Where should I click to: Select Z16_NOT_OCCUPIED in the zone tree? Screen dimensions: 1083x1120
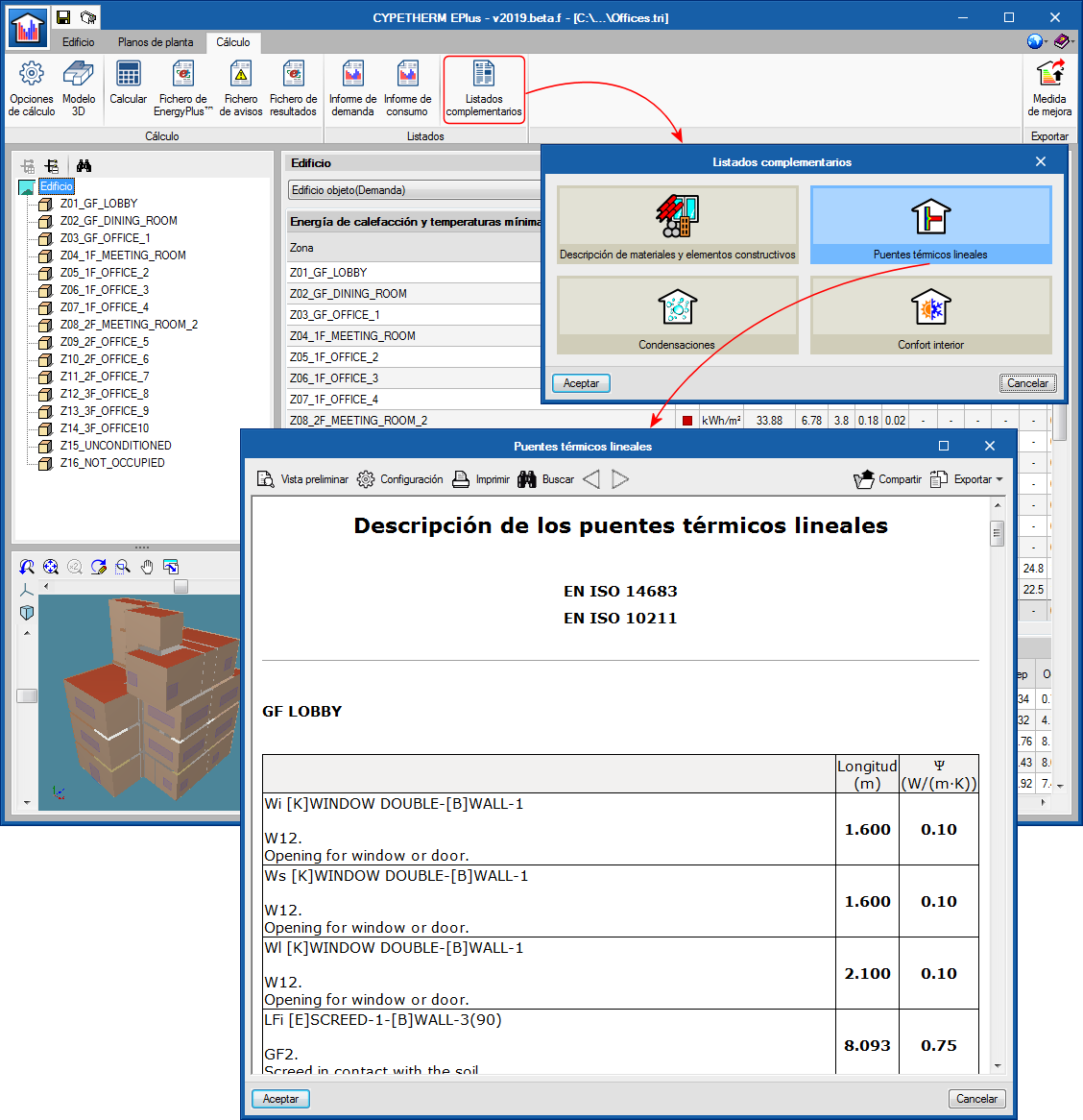[x=112, y=463]
